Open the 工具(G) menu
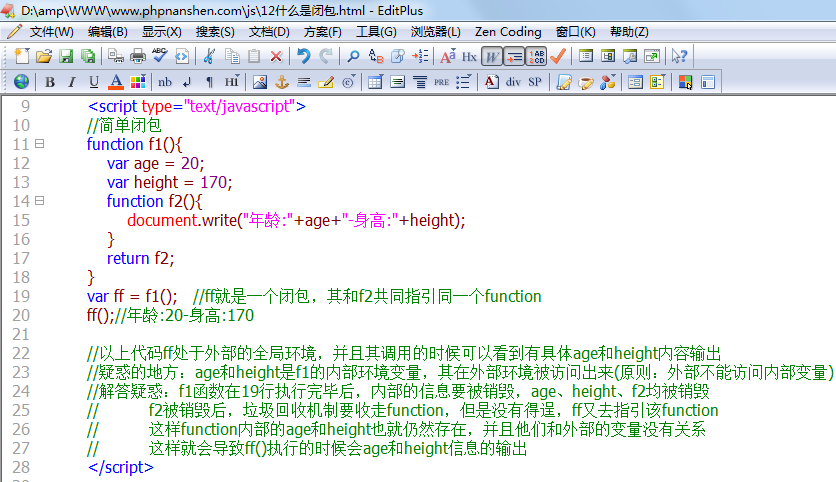 (376, 32)
